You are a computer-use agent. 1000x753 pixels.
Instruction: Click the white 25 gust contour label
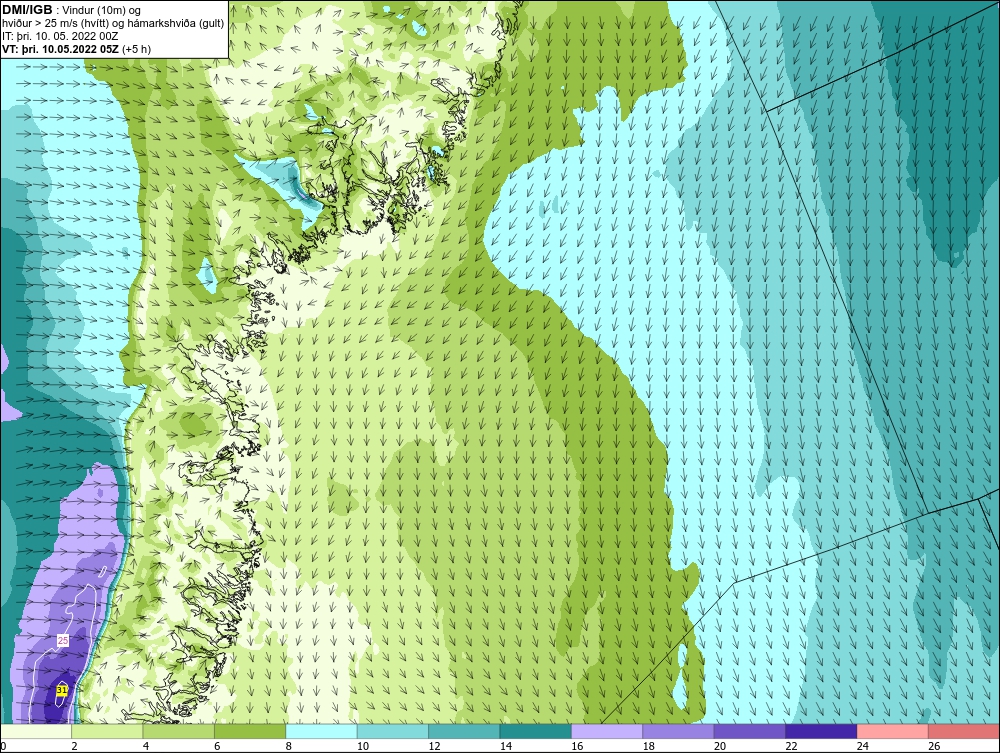tap(62, 640)
